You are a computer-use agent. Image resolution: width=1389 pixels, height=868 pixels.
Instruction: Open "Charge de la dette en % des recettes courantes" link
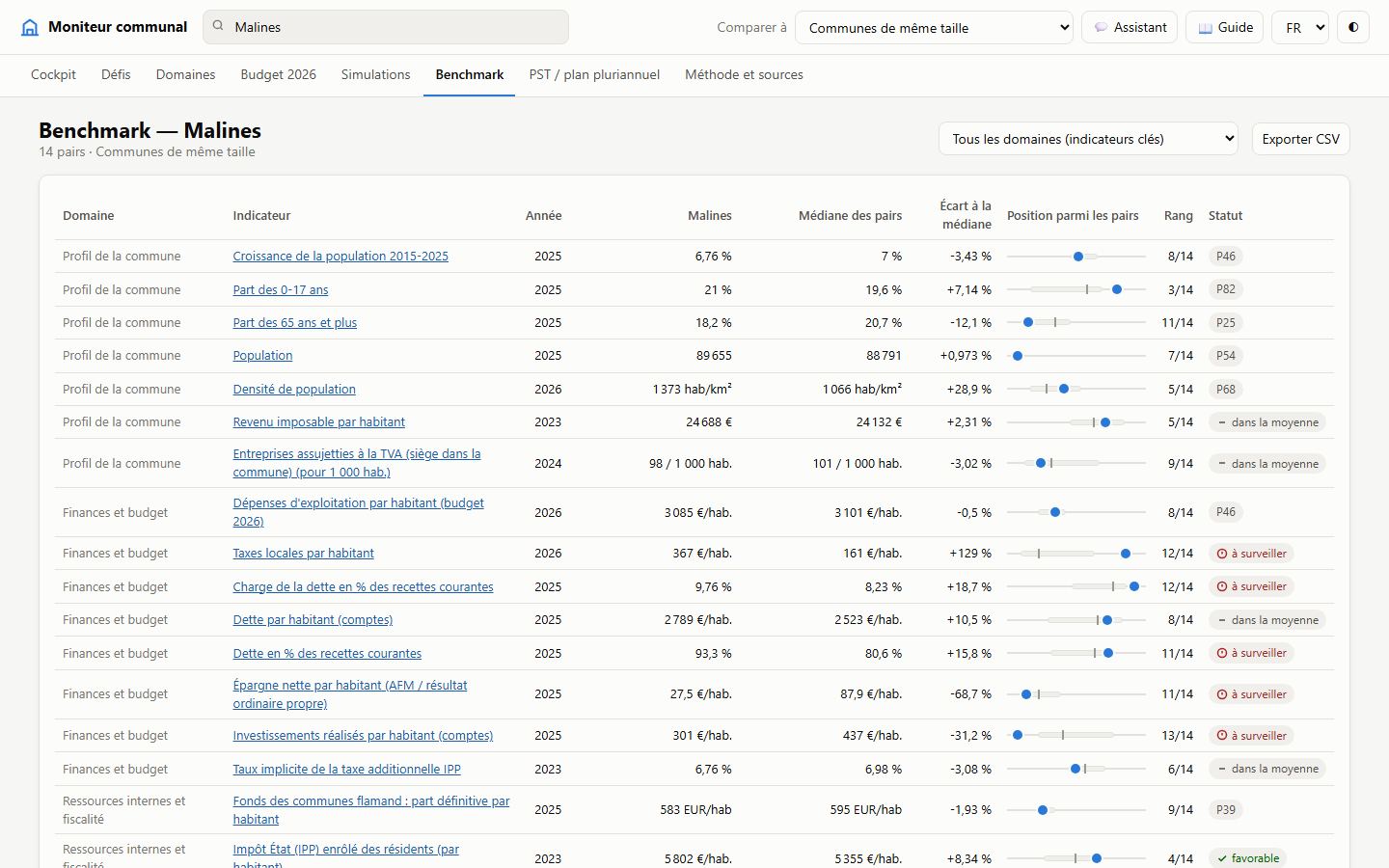[x=363, y=587]
